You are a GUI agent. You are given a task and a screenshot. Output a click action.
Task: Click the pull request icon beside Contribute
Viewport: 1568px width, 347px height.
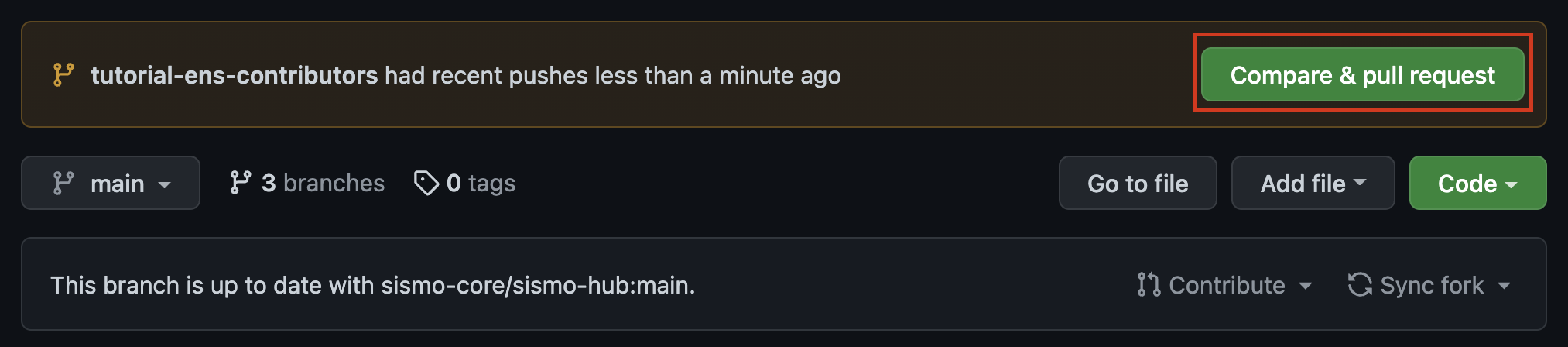(1149, 285)
